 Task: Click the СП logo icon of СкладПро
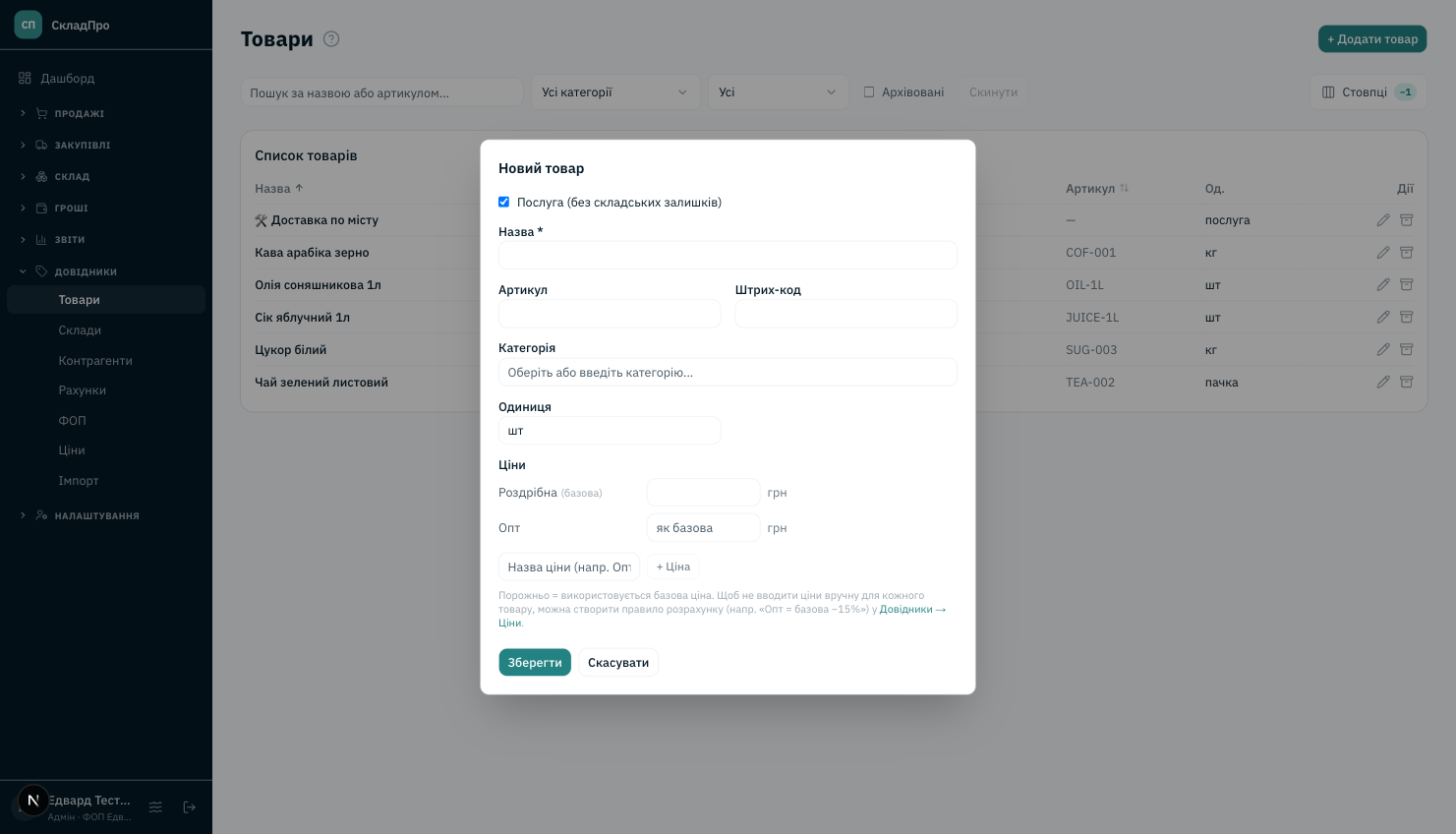click(29, 26)
